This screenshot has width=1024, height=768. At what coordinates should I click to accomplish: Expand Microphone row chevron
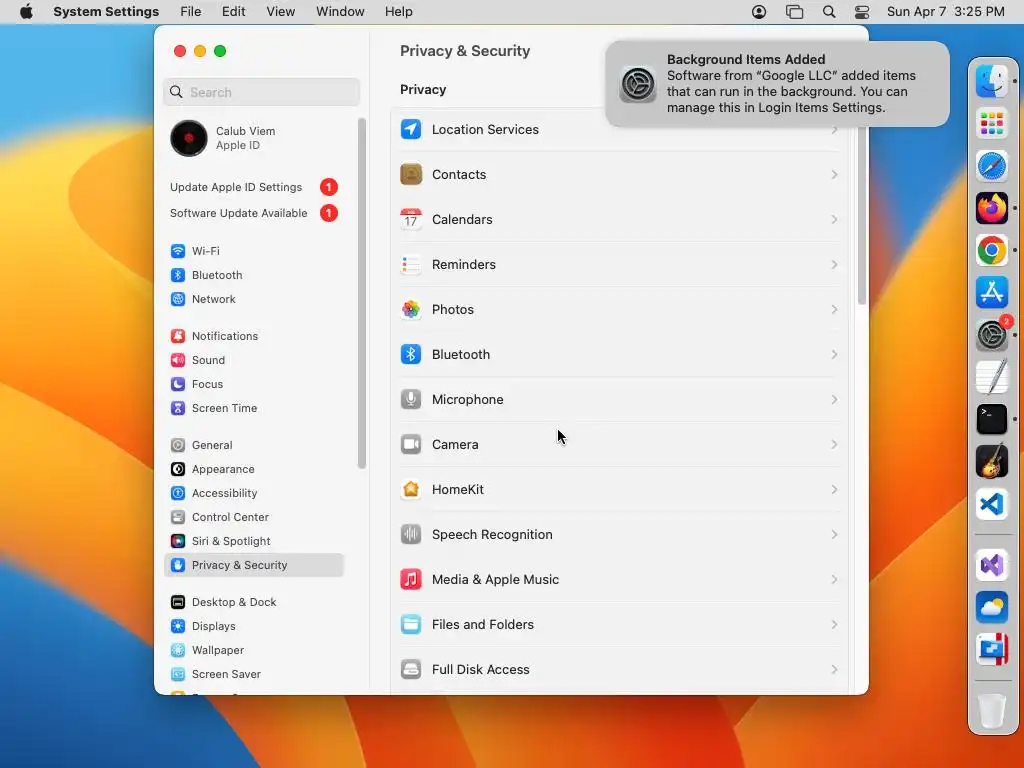[834, 399]
